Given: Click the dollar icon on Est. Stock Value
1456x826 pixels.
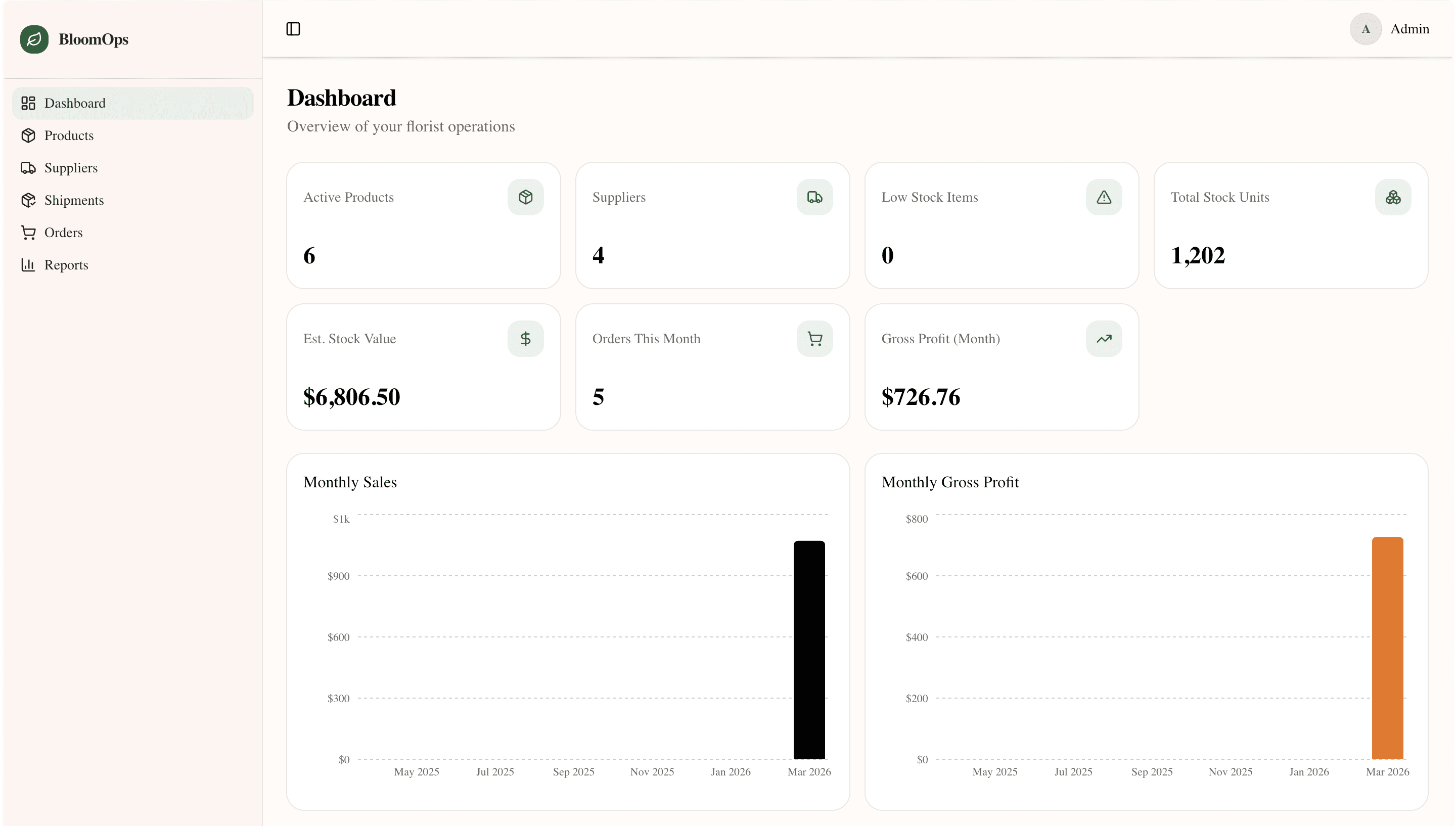Looking at the screenshot, I should click(x=525, y=338).
